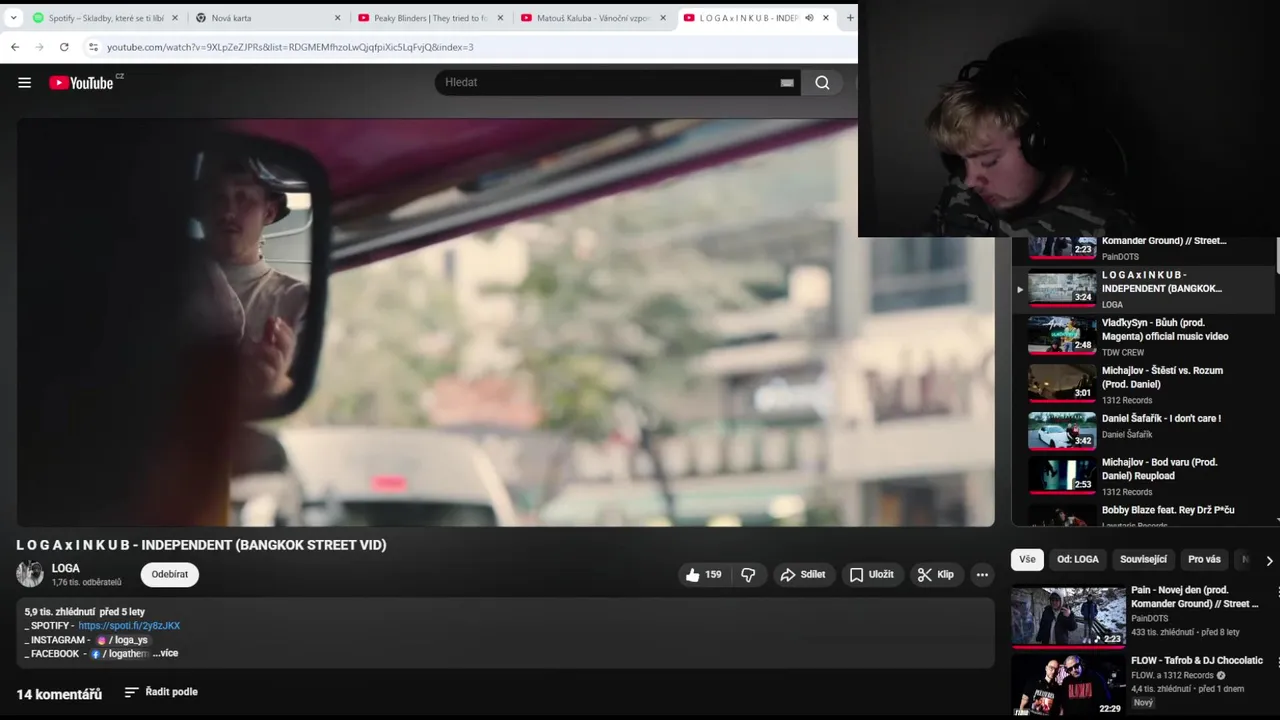Open the three-dot more actions menu

click(x=982, y=575)
